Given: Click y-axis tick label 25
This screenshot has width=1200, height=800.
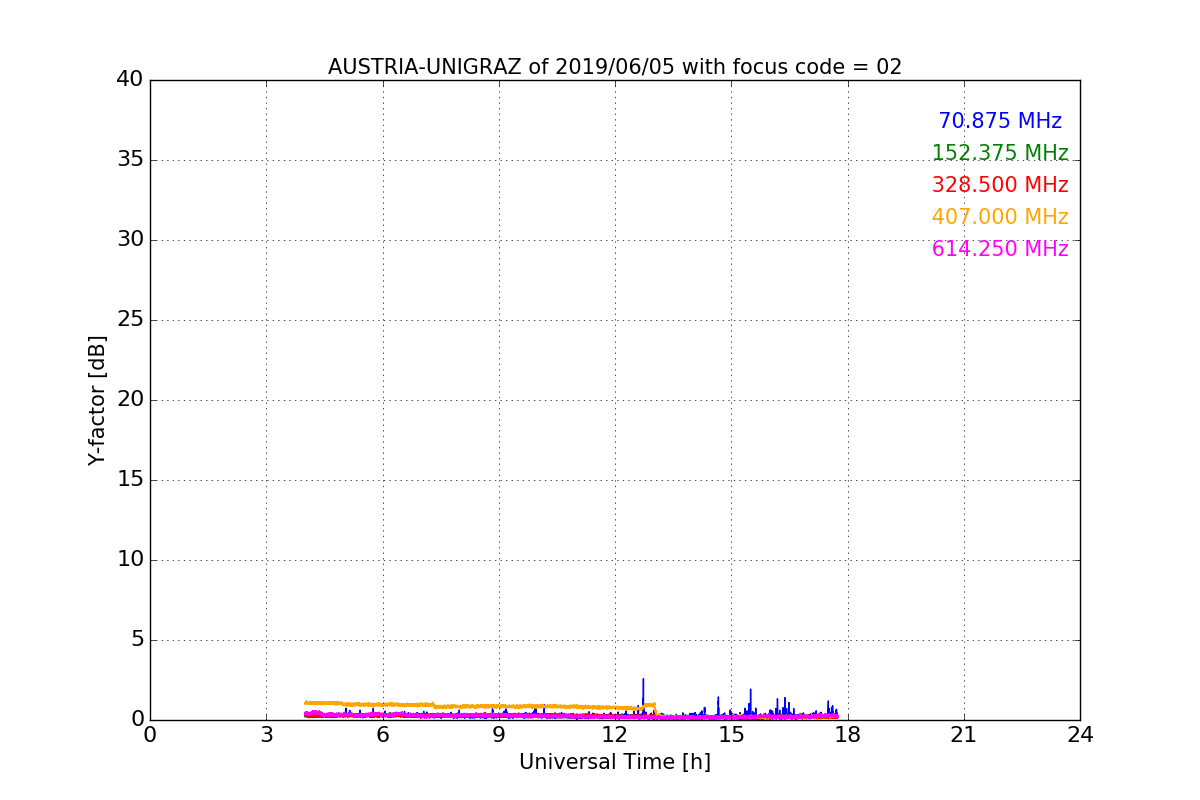Looking at the screenshot, I should click(130, 320).
